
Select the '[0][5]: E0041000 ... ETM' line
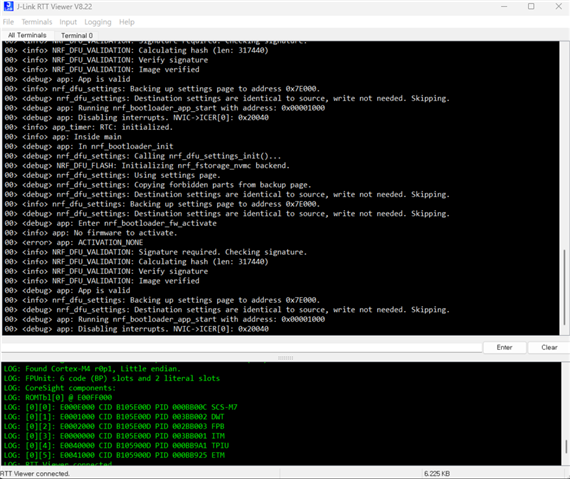point(114,455)
